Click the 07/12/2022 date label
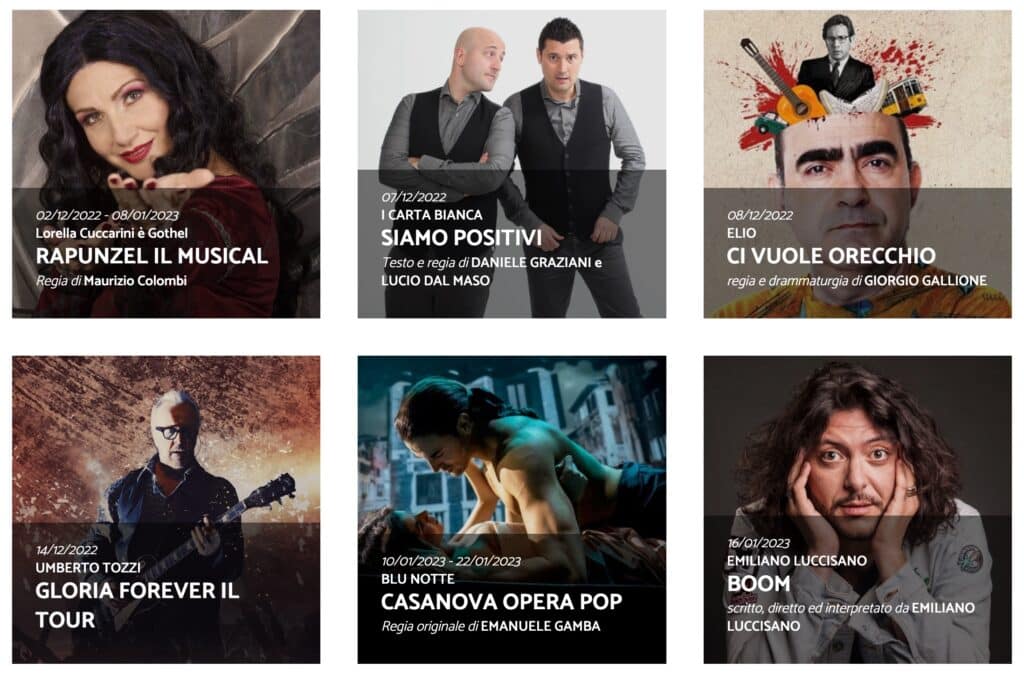The image size is (1024, 675). (414, 197)
